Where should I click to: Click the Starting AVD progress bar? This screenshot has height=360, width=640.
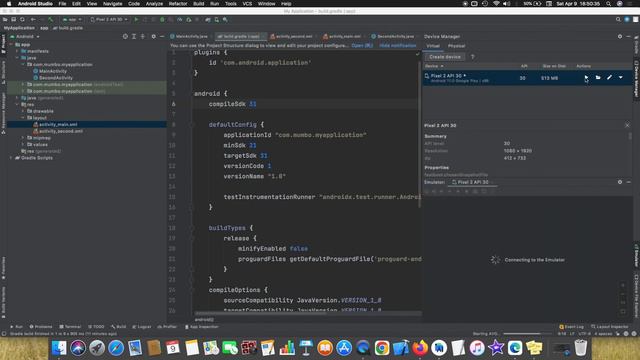(527, 333)
